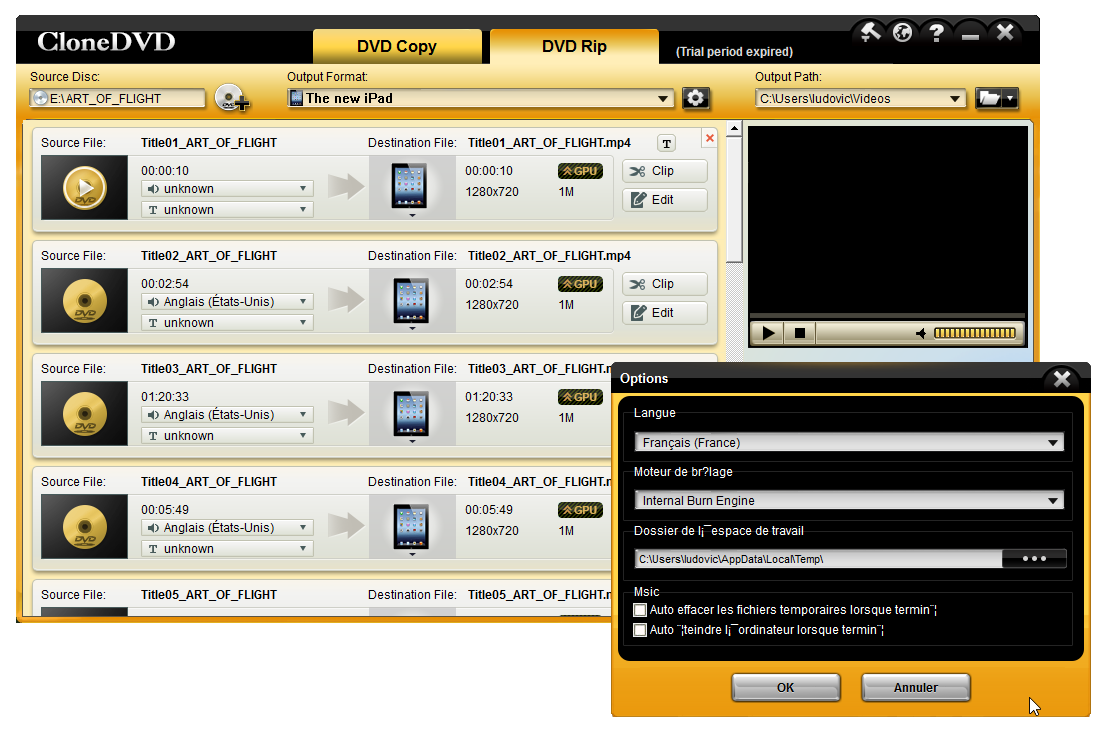This screenshot has width=1111, height=739.
Task: Open Title02 Anglais audio dropdown
Action: (x=227, y=302)
